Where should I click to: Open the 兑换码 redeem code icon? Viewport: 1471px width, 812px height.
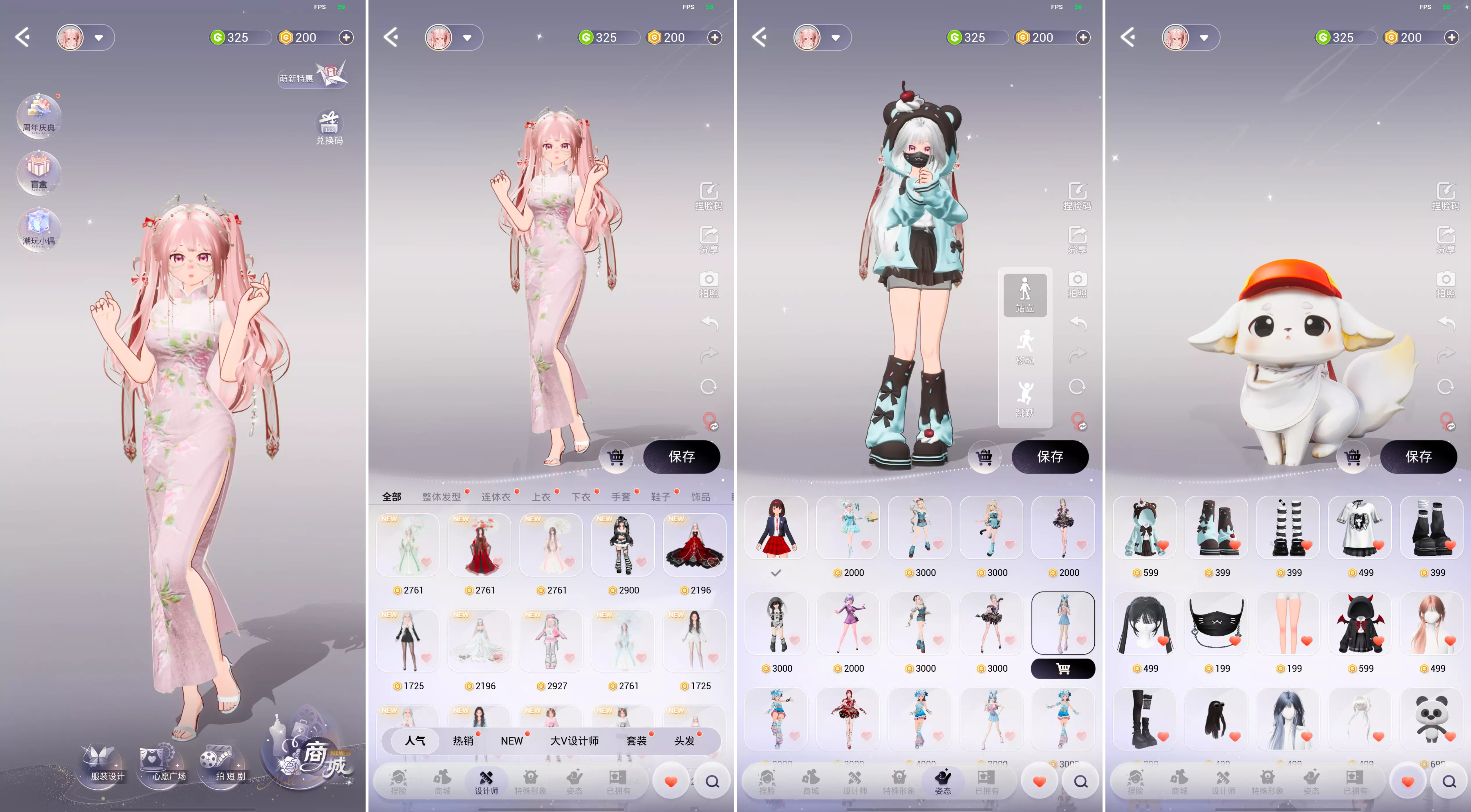[330, 127]
